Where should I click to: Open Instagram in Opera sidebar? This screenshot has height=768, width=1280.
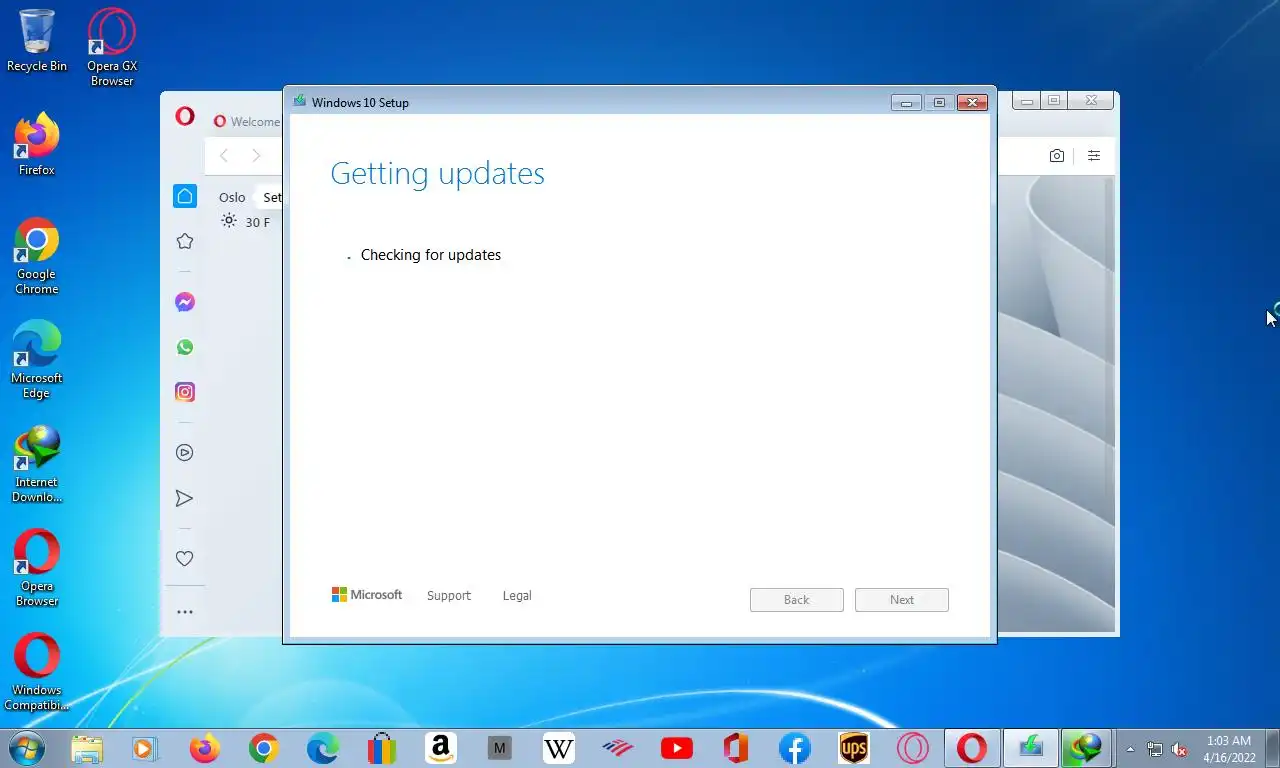point(185,392)
